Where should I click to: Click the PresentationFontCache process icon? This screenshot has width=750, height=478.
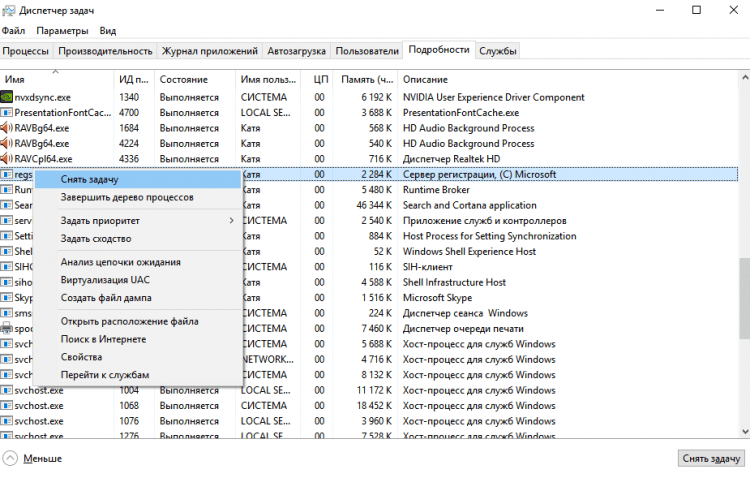tap(6, 112)
